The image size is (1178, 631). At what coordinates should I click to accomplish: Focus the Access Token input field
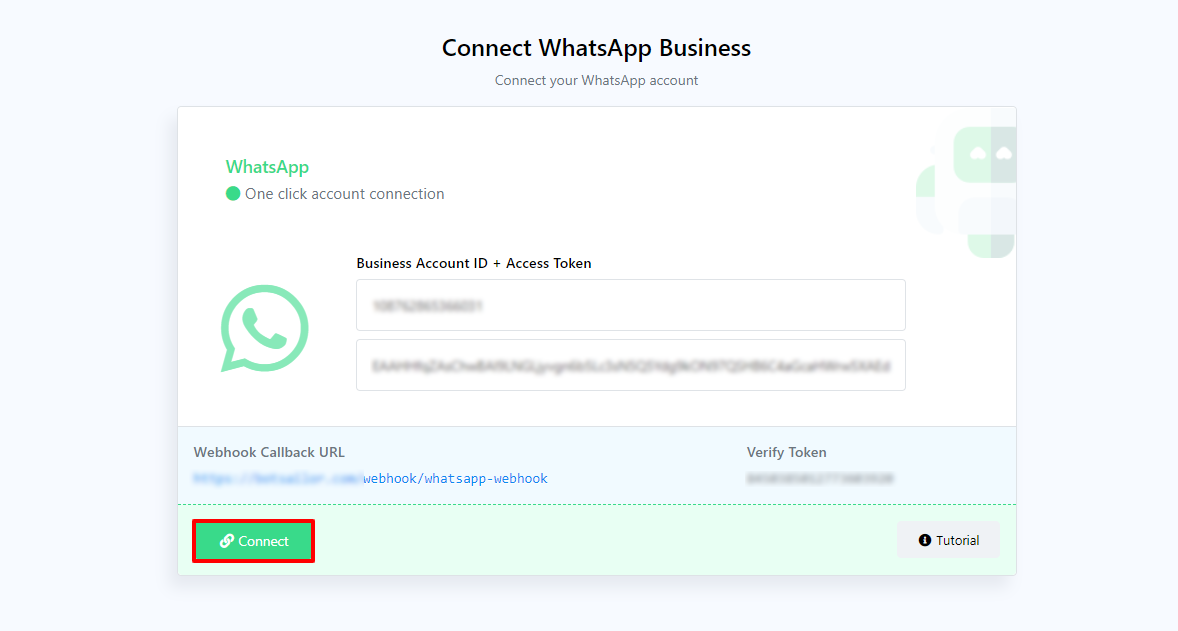pos(630,365)
